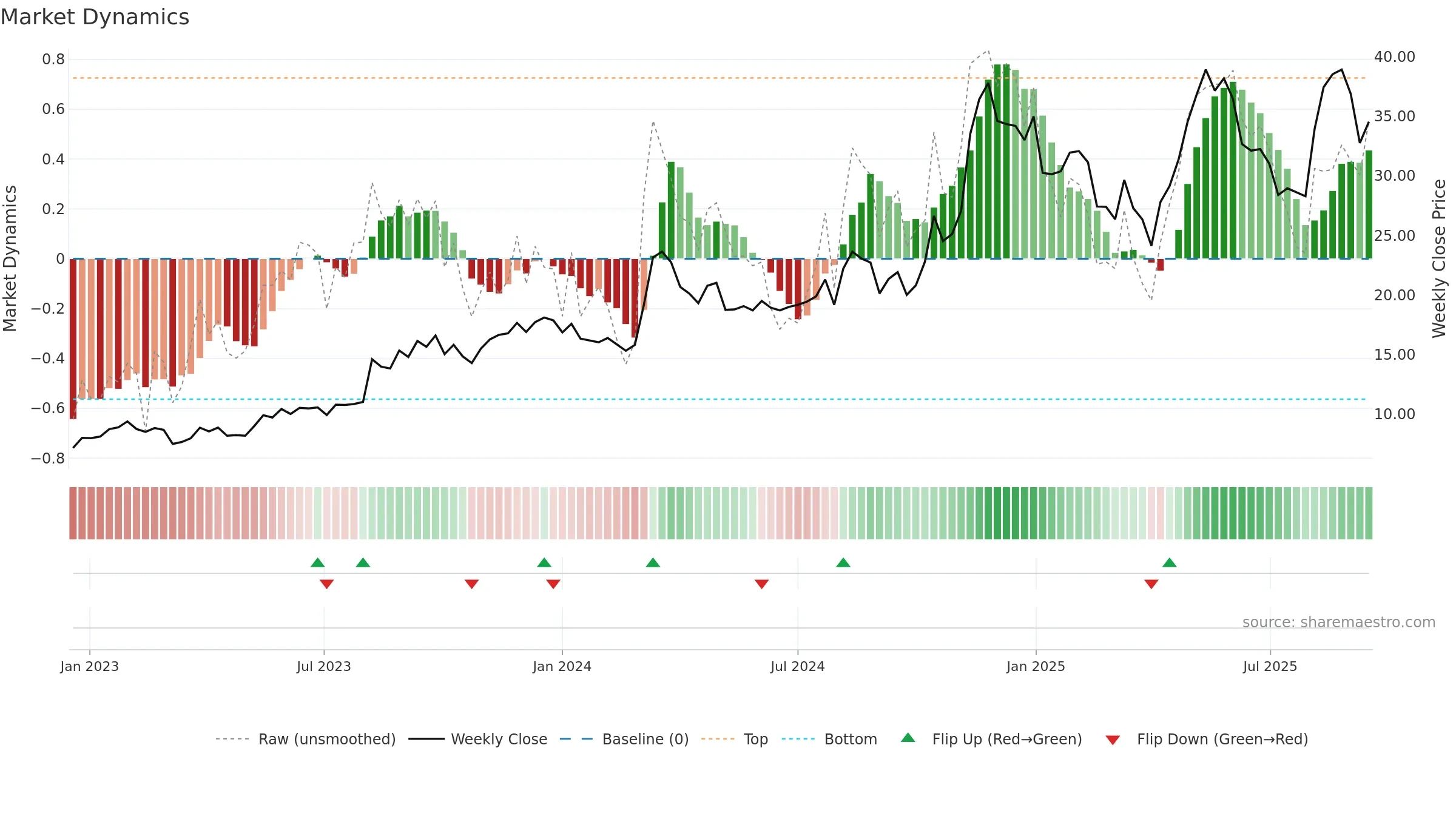Screen dimensions: 1456x819
Task: Click the red legend triangle icon
Action: point(1113,740)
